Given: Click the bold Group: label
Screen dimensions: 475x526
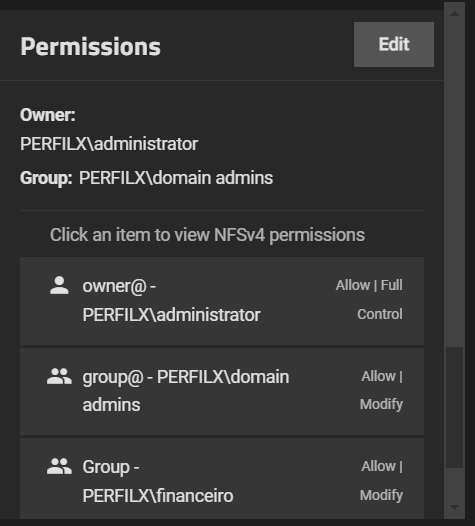Looking at the screenshot, I should click(46, 178).
